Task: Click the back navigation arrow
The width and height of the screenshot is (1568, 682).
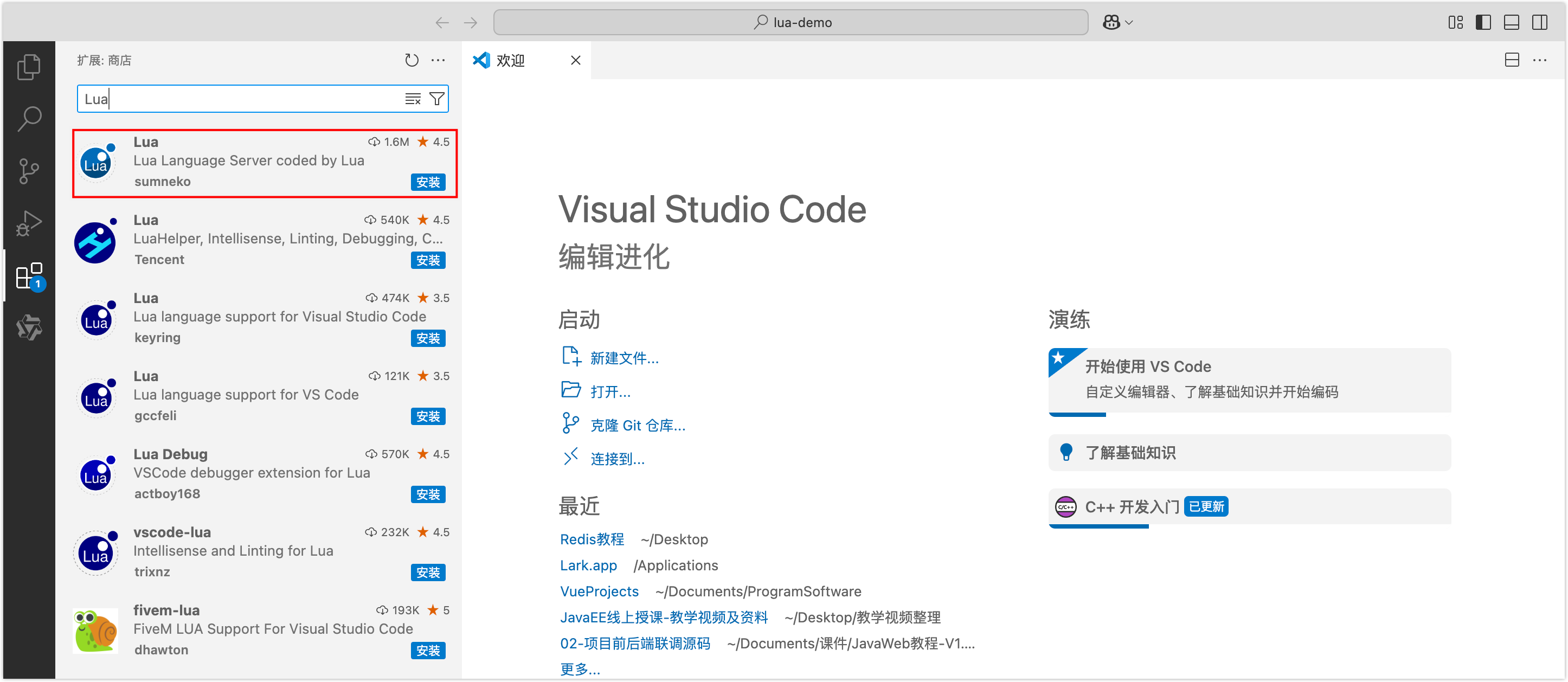Action: (x=442, y=22)
